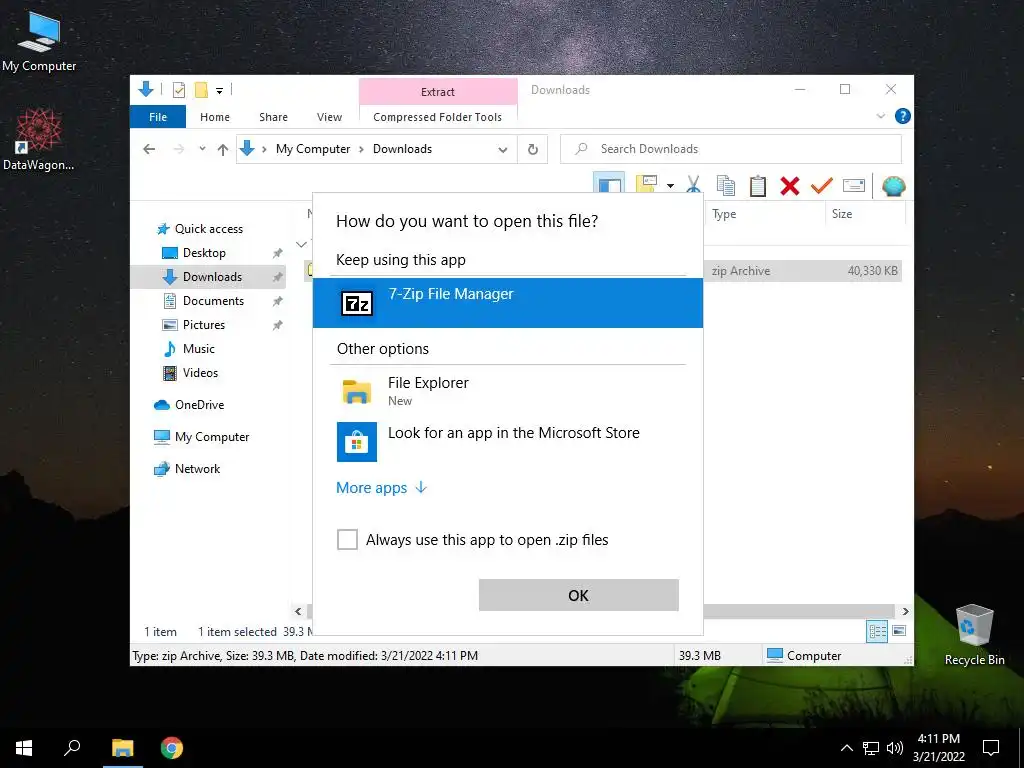Choose the File Explorer icon under Other options

pos(357,391)
